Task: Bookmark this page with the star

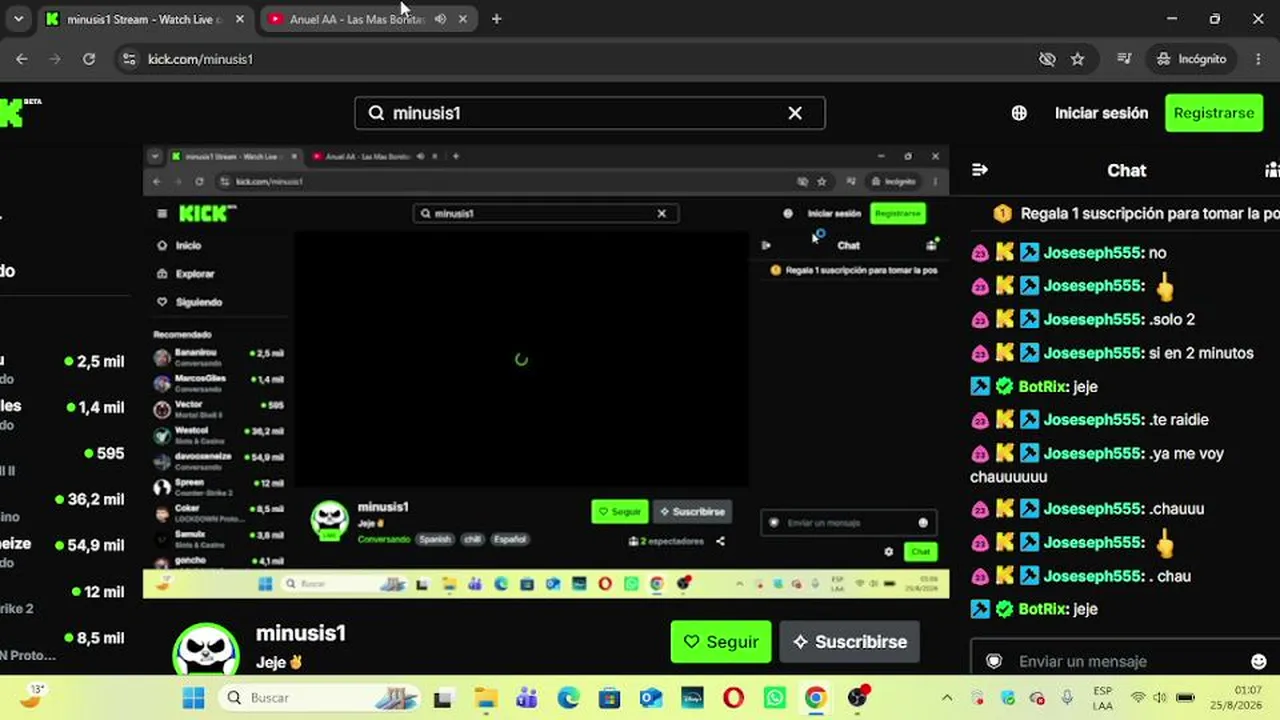Action: (x=1077, y=59)
